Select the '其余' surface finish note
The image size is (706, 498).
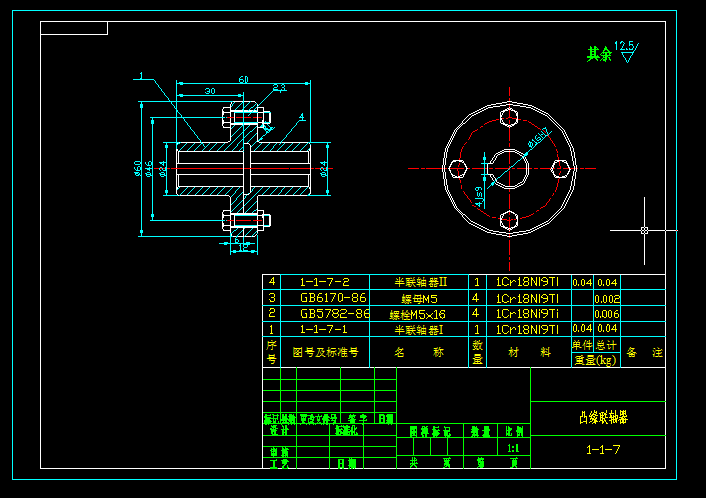(x=599, y=54)
